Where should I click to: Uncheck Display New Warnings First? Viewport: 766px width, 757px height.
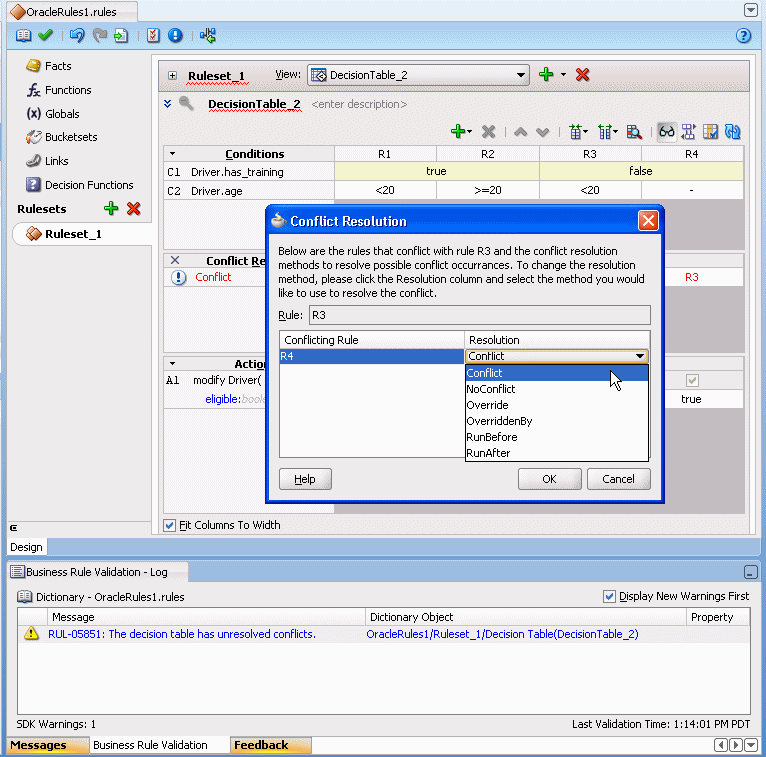click(x=609, y=596)
